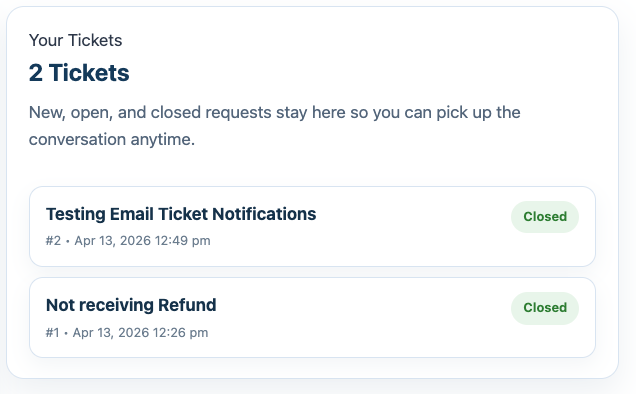This screenshot has height=394, width=636.
Task: Click the conversation anytime text line
Action: pyautogui.click(x=112, y=140)
